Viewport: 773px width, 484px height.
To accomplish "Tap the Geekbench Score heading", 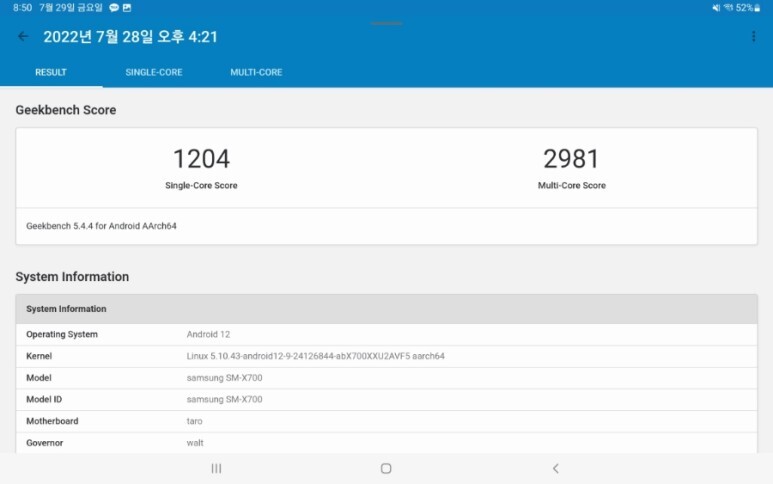I will tap(66, 110).
